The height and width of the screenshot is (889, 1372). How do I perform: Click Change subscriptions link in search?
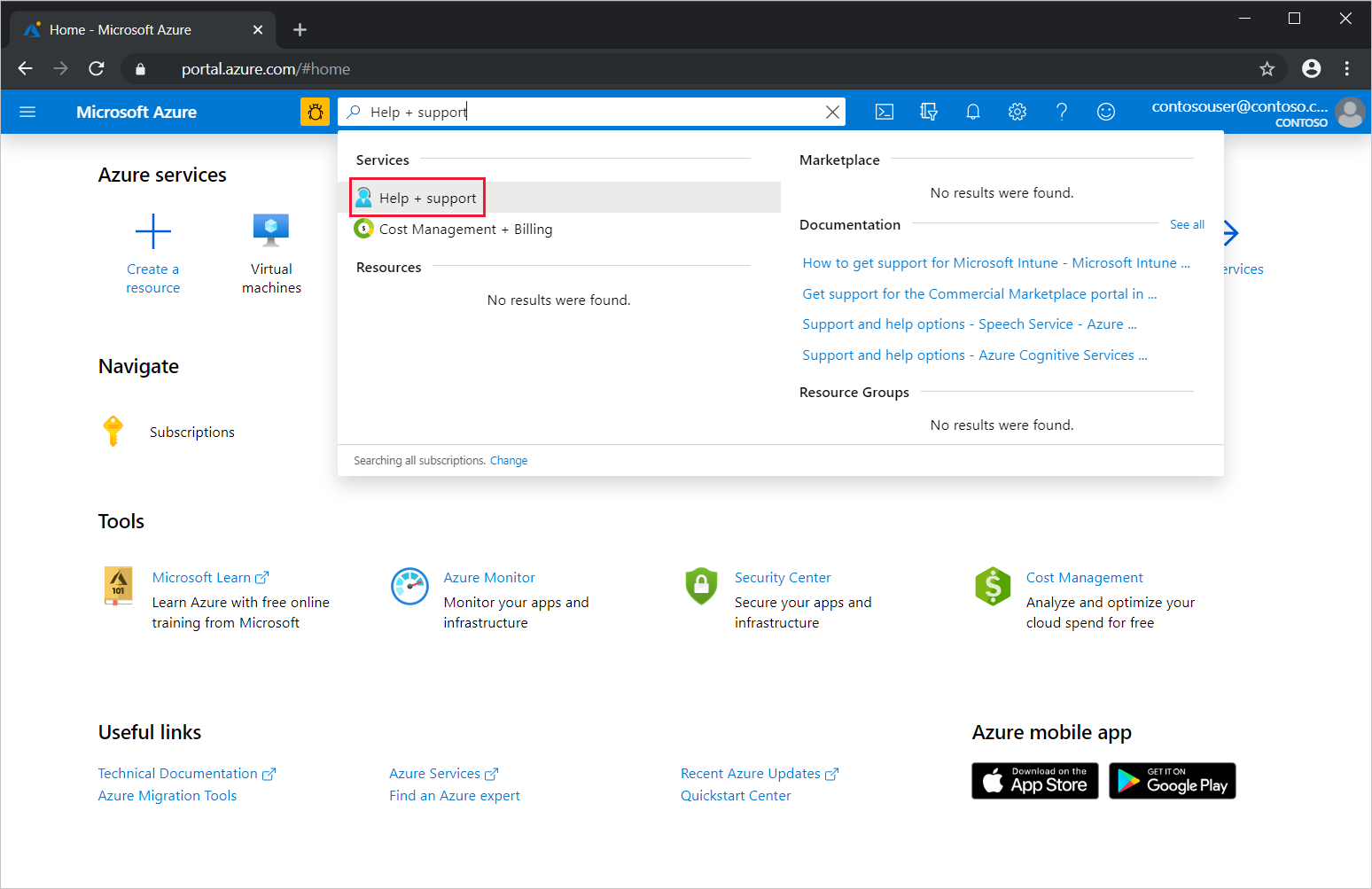pos(509,461)
